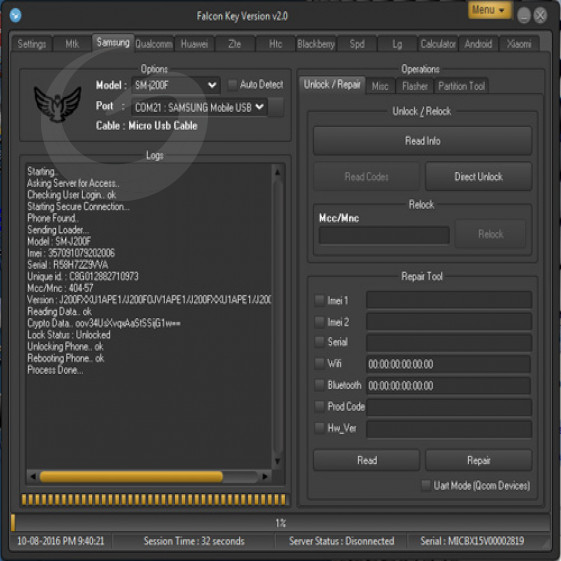Switch to the Qualcomm tab
561x561 pixels.
click(x=154, y=44)
